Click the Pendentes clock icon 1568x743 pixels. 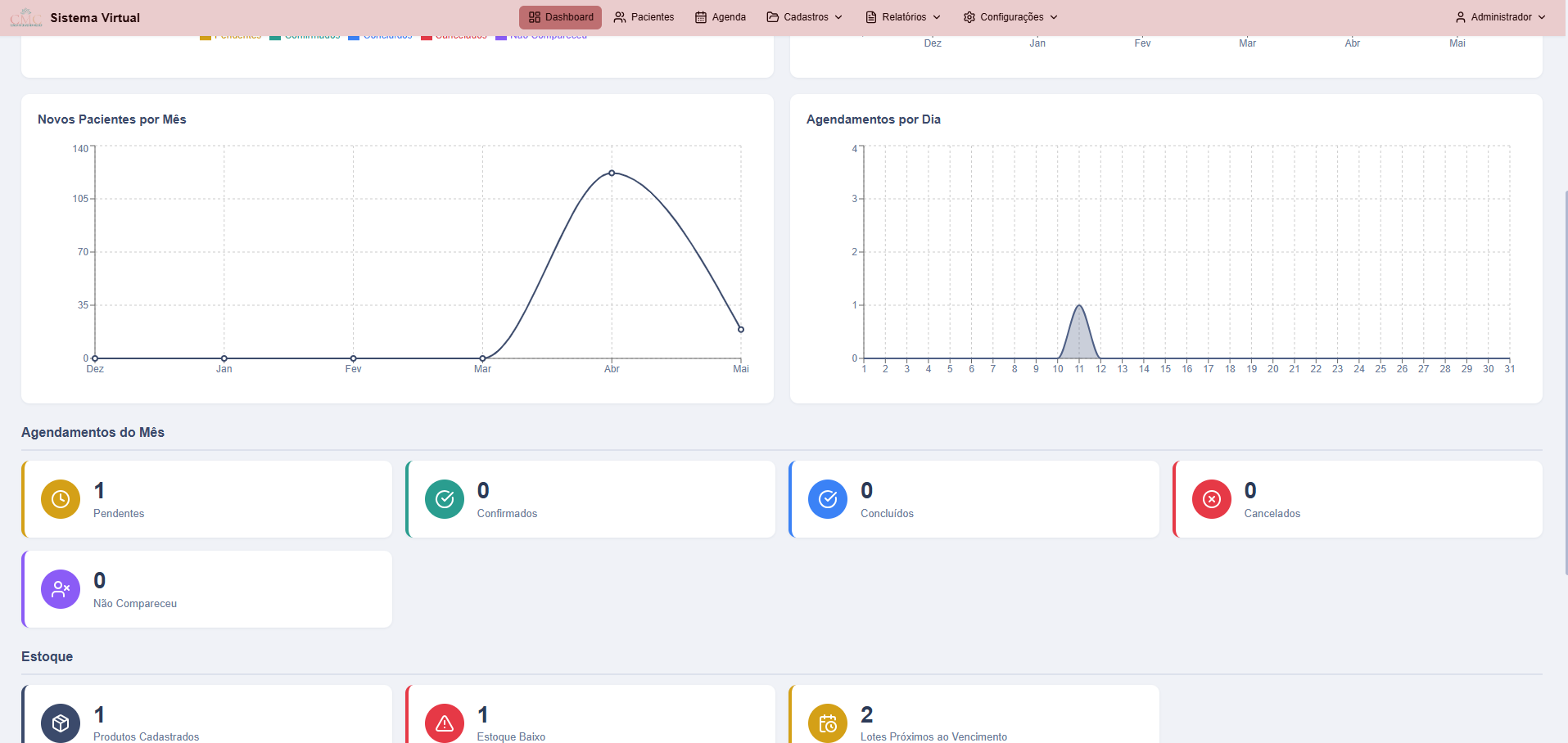click(61, 499)
